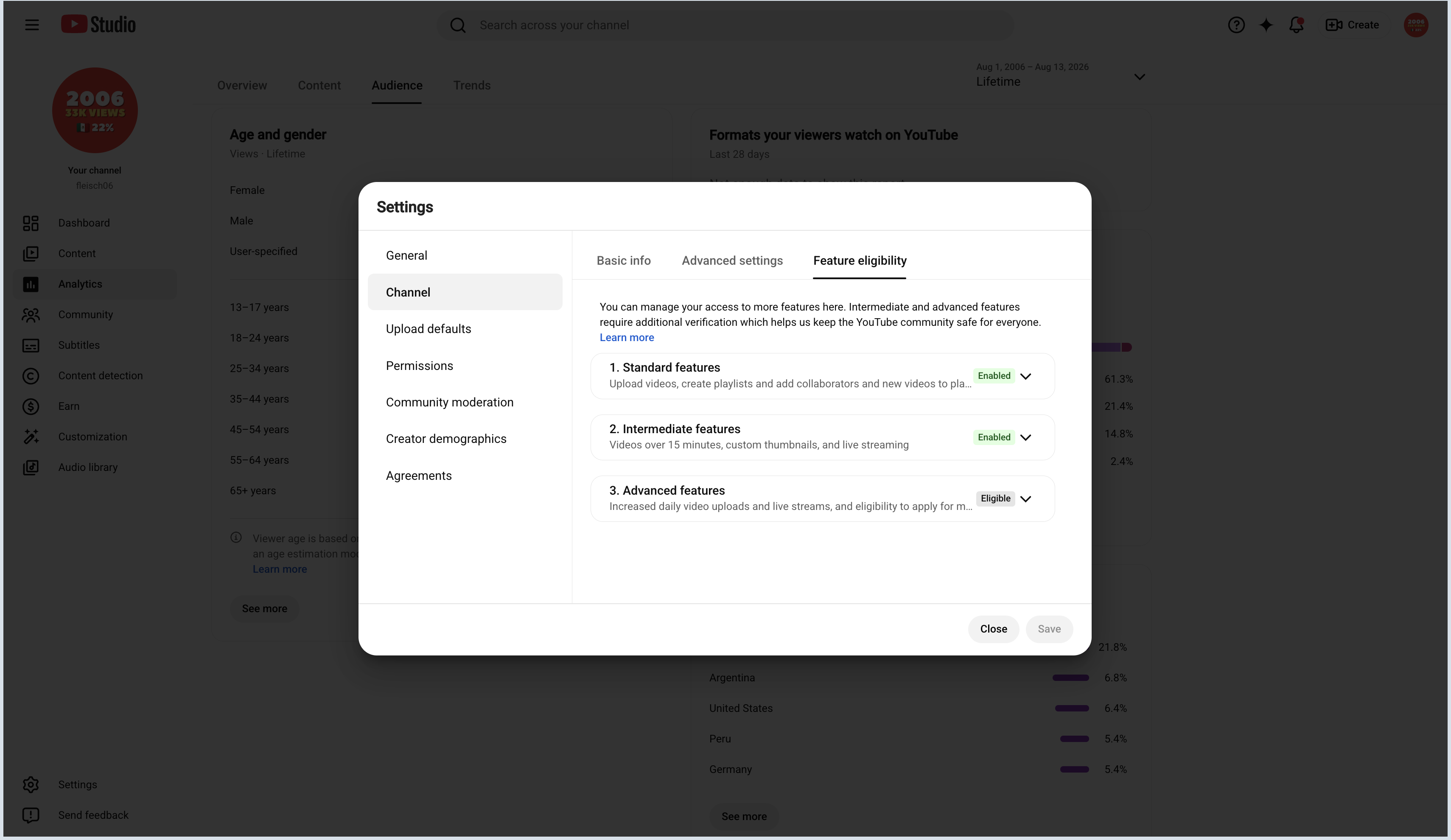Go to the Overview analytics tab

click(x=242, y=85)
